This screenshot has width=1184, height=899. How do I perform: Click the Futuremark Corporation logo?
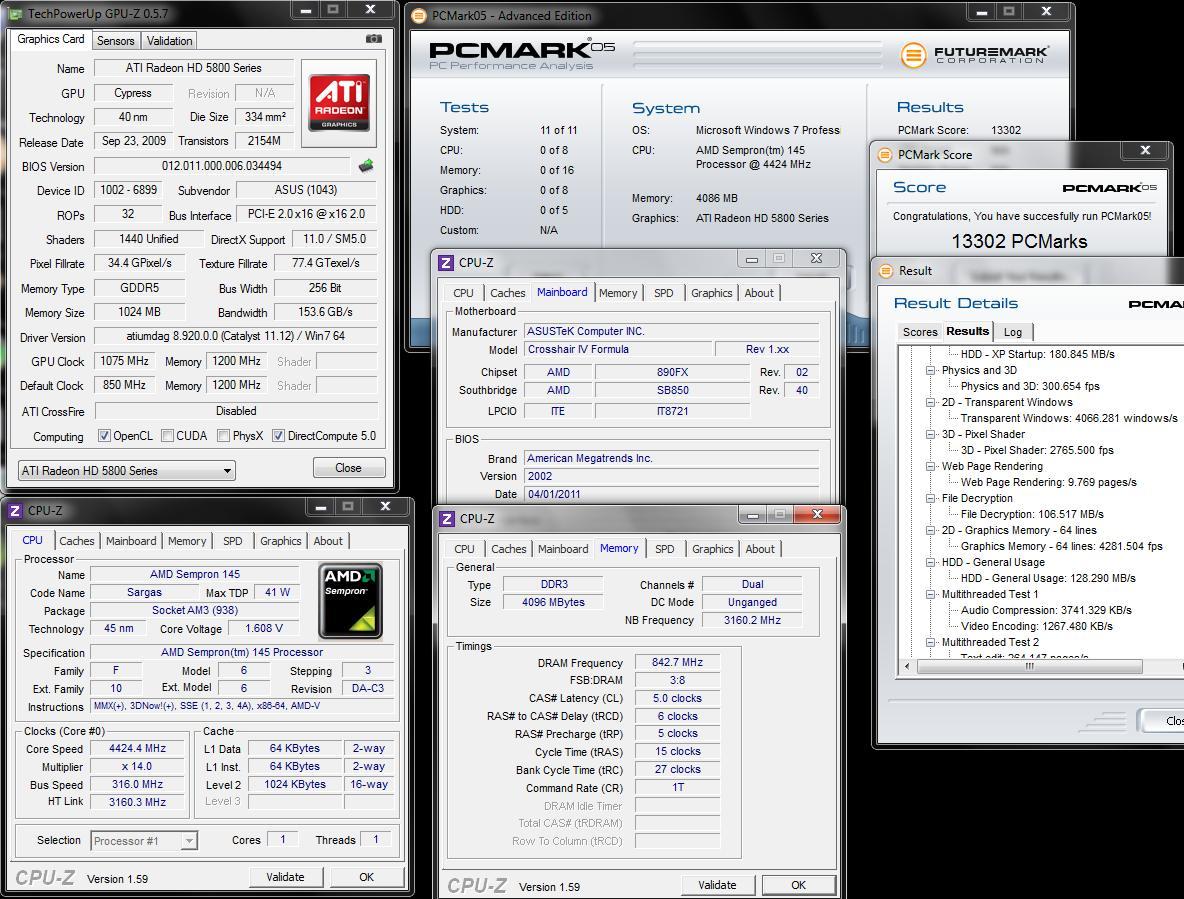coord(974,54)
